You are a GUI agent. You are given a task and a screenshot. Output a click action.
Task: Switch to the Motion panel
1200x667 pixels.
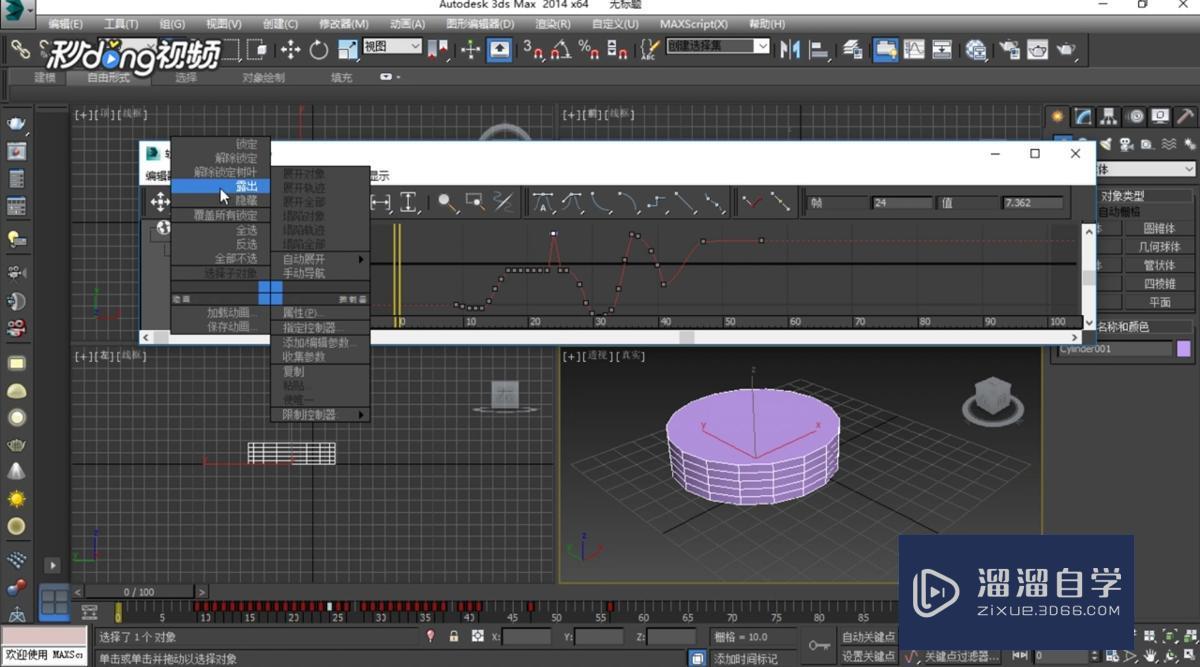coord(1135,115)
